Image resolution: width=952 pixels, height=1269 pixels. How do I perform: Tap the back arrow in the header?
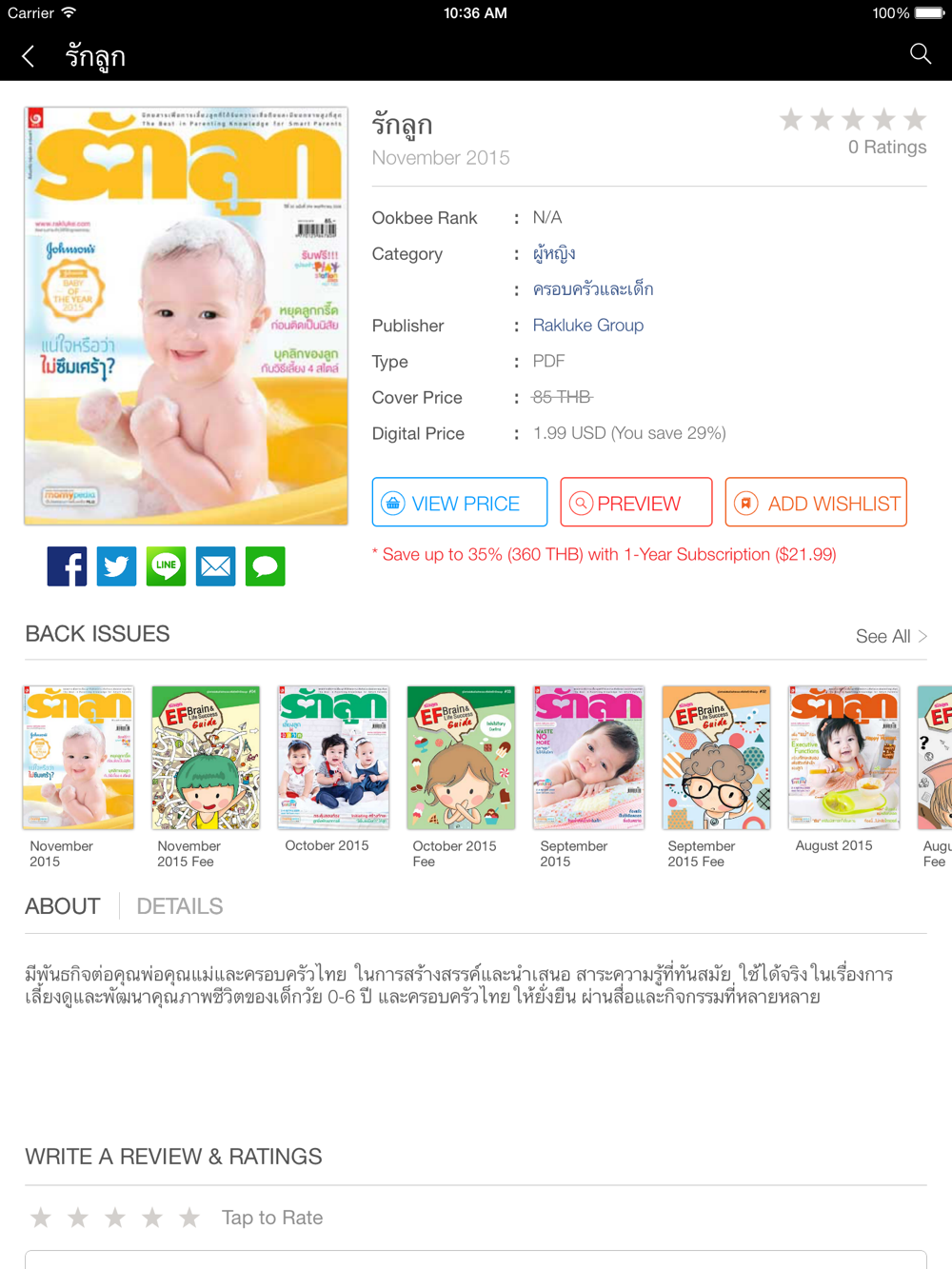[29, 56]
